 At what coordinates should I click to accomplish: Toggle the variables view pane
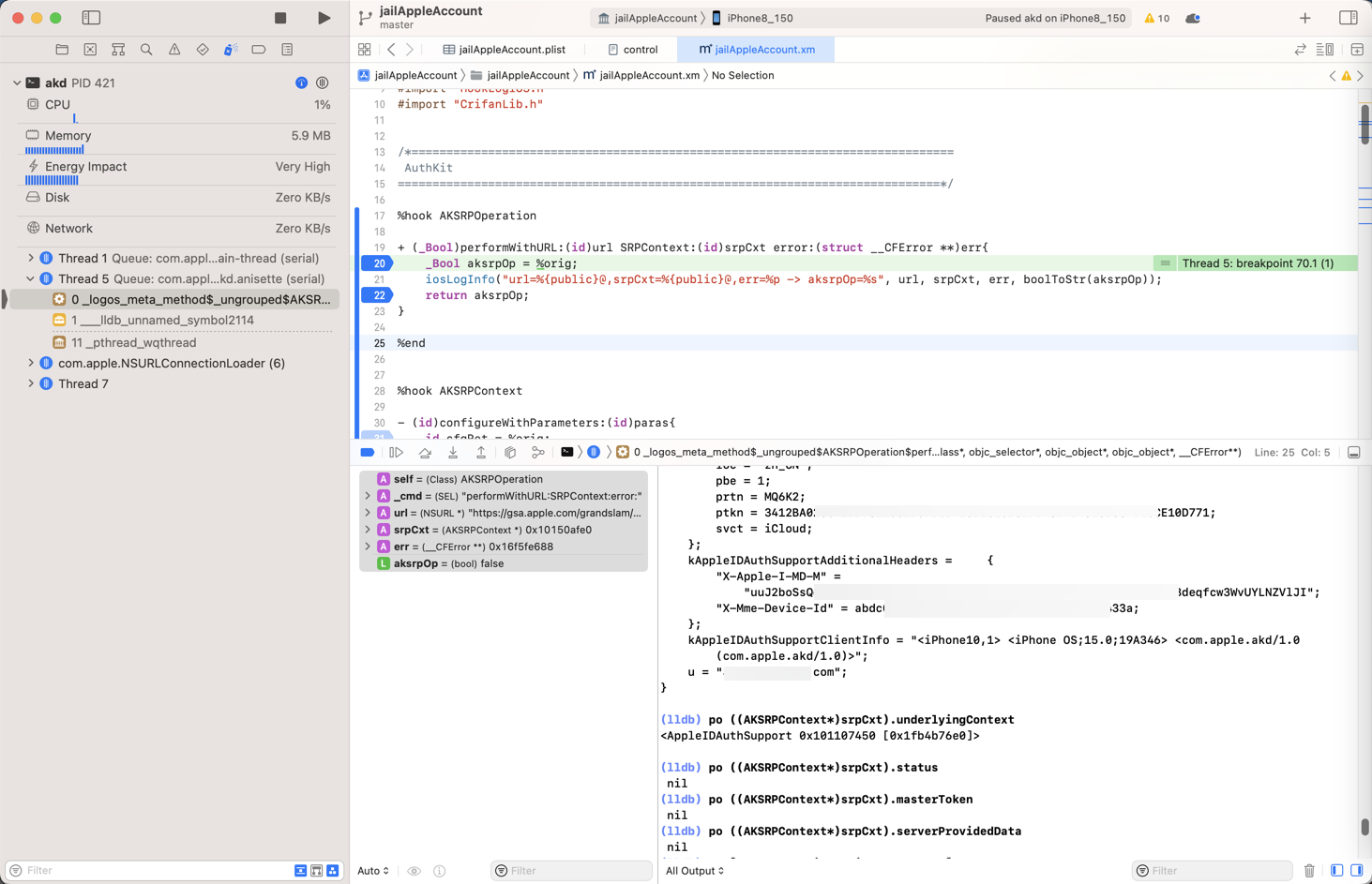point(1337,871)
